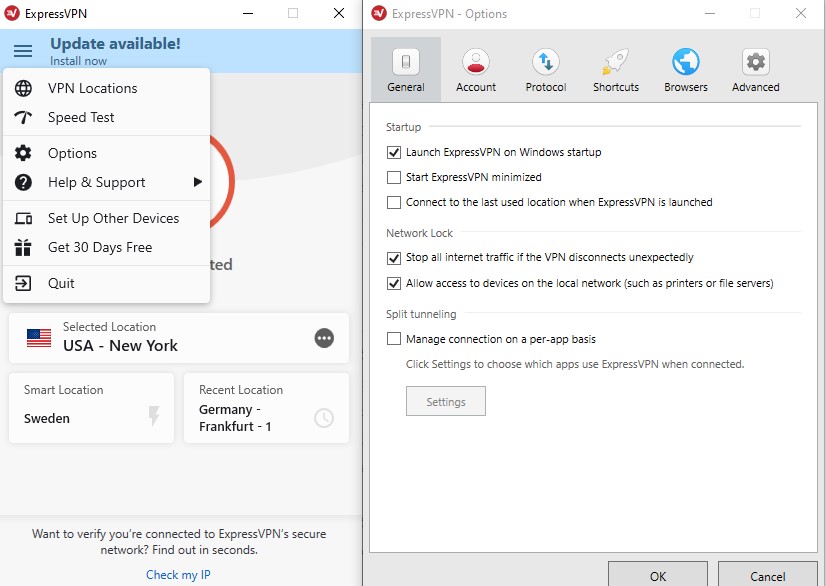
Task: Pick Germany - Frankfurt - 1 recent location
Action: tap(266, 408)
